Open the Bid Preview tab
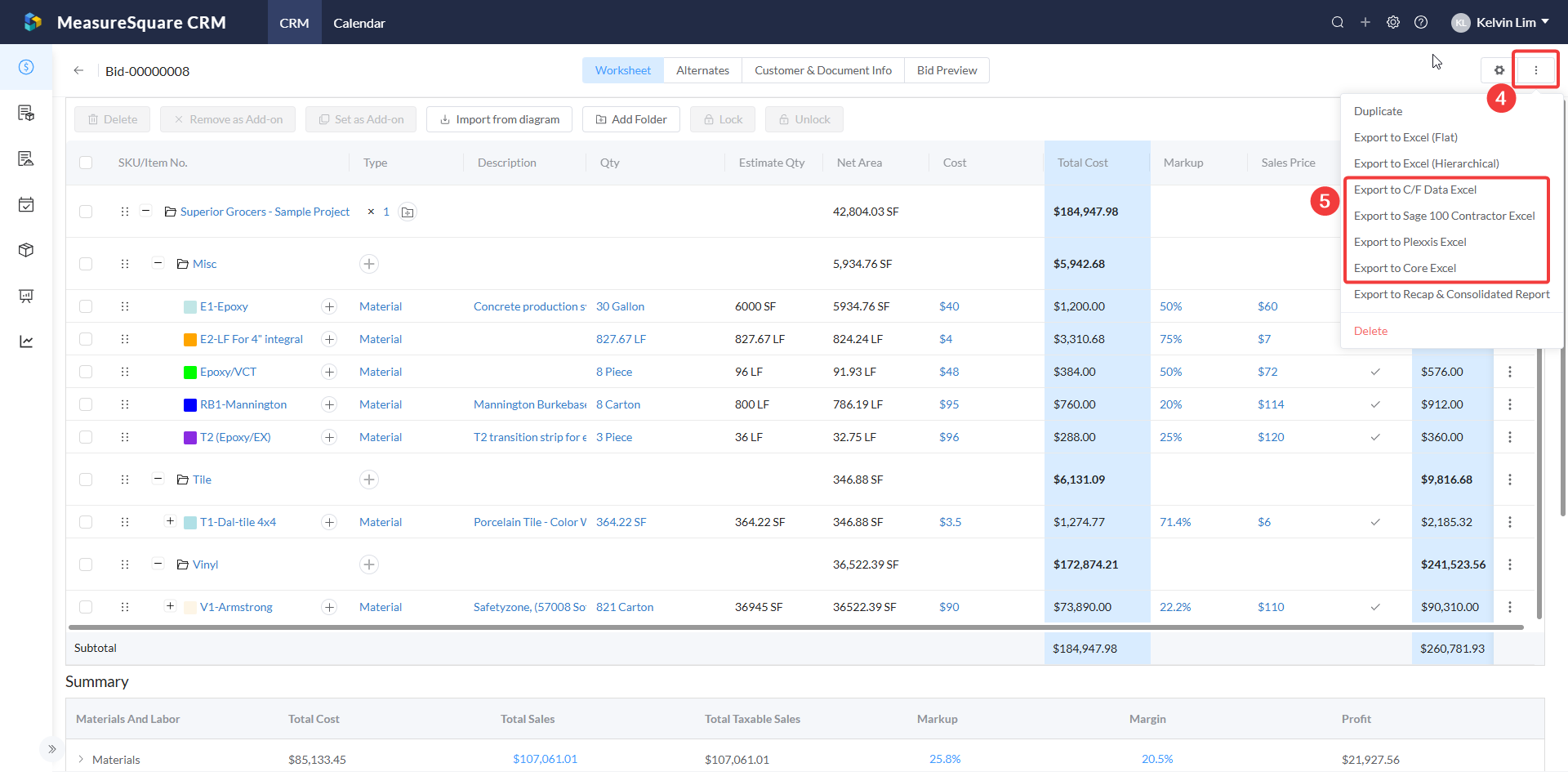1568x772 pixels. click(x=947, y=70)
